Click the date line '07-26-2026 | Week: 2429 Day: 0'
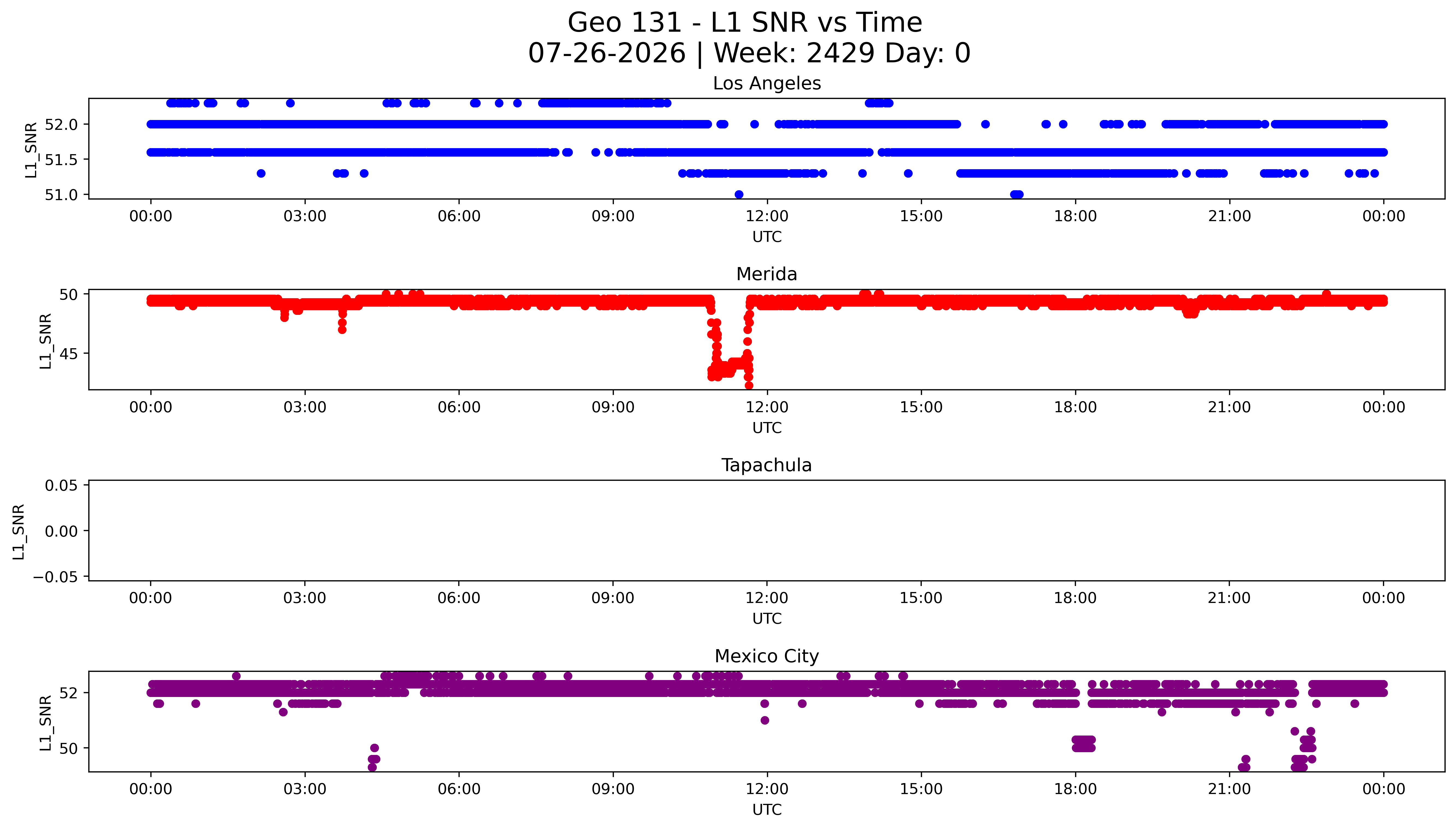 coord(749,53)
